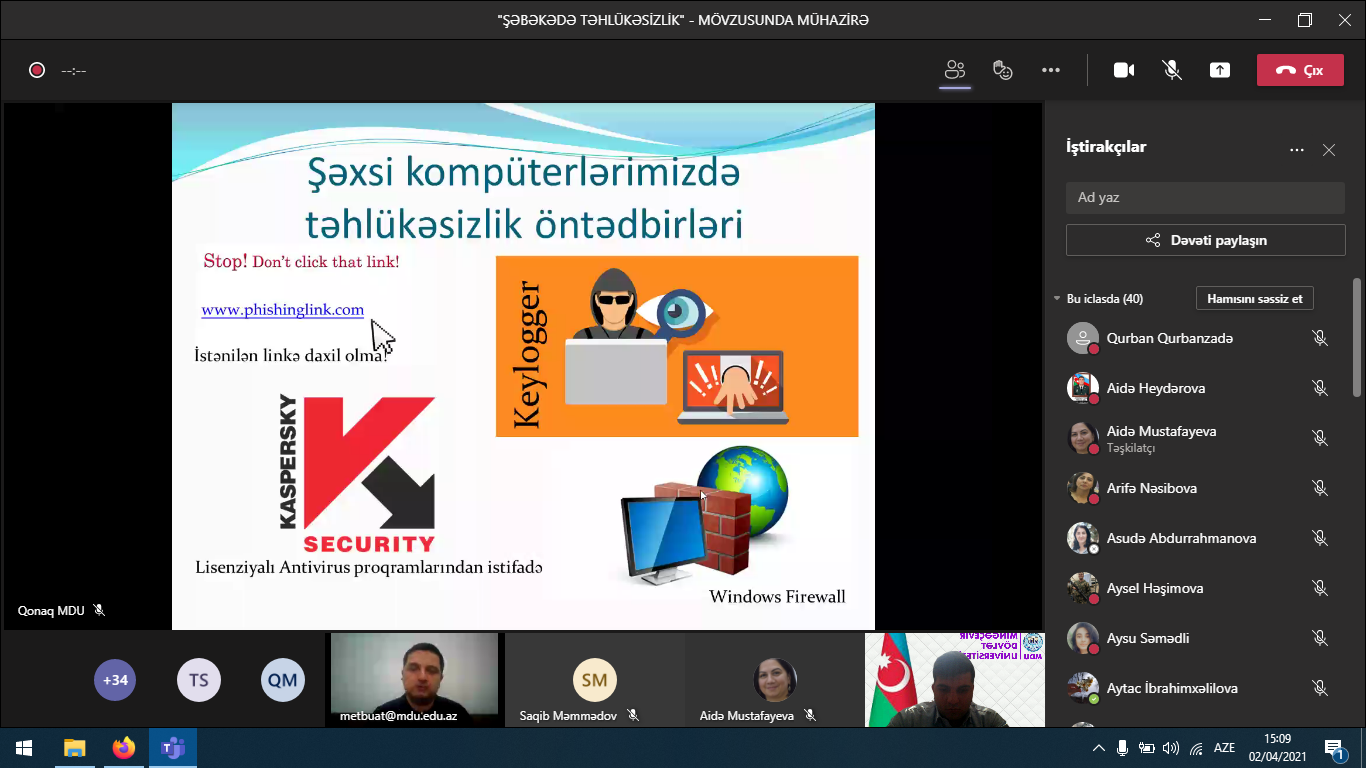The height and width of the screenshot is (768, 1366).
Task: Click the raise hand reactions icon
Action: pyautogui.click(x=1002, y=70)
